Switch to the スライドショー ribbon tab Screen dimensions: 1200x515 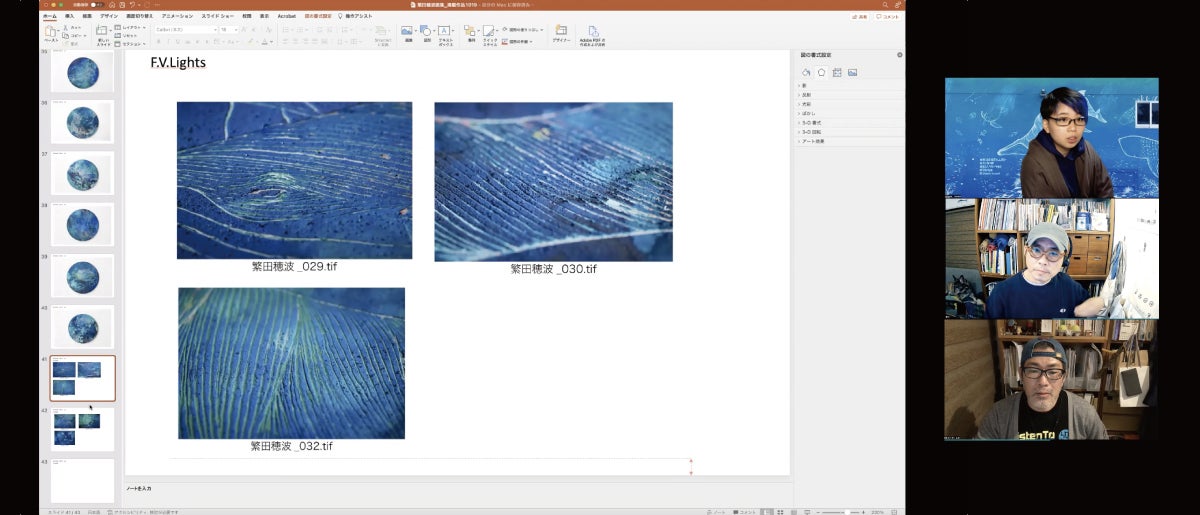(217, 17)
